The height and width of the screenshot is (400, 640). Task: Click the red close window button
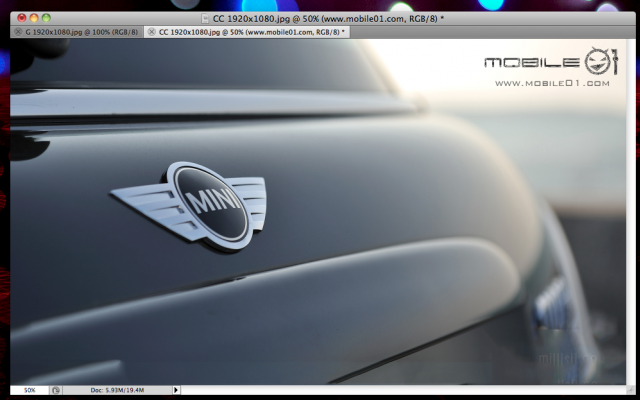[x=22, y=18]
